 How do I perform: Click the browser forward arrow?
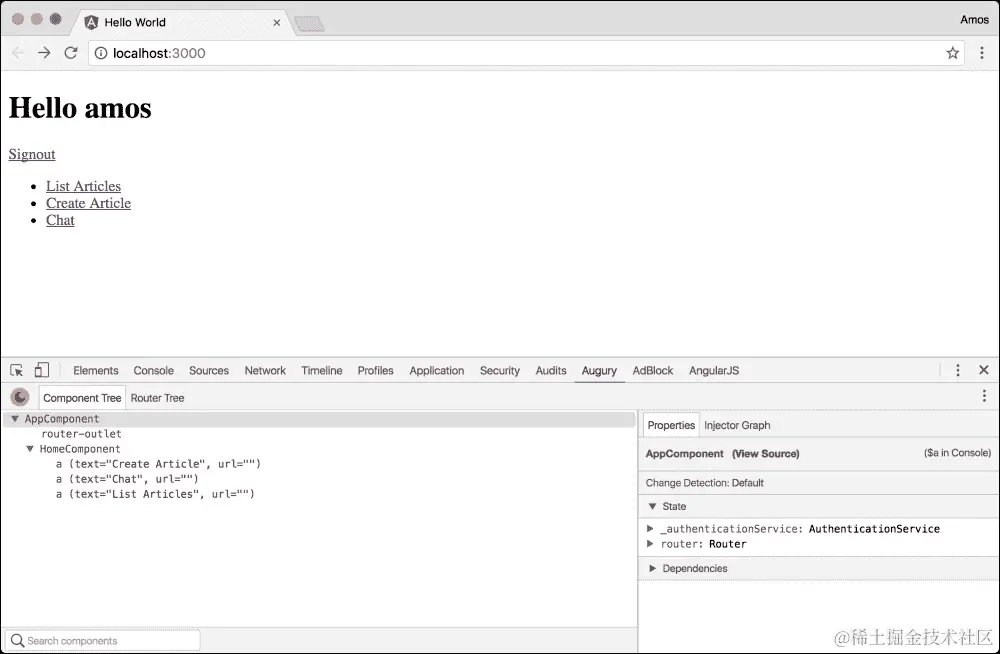click(x=44, y=53)
